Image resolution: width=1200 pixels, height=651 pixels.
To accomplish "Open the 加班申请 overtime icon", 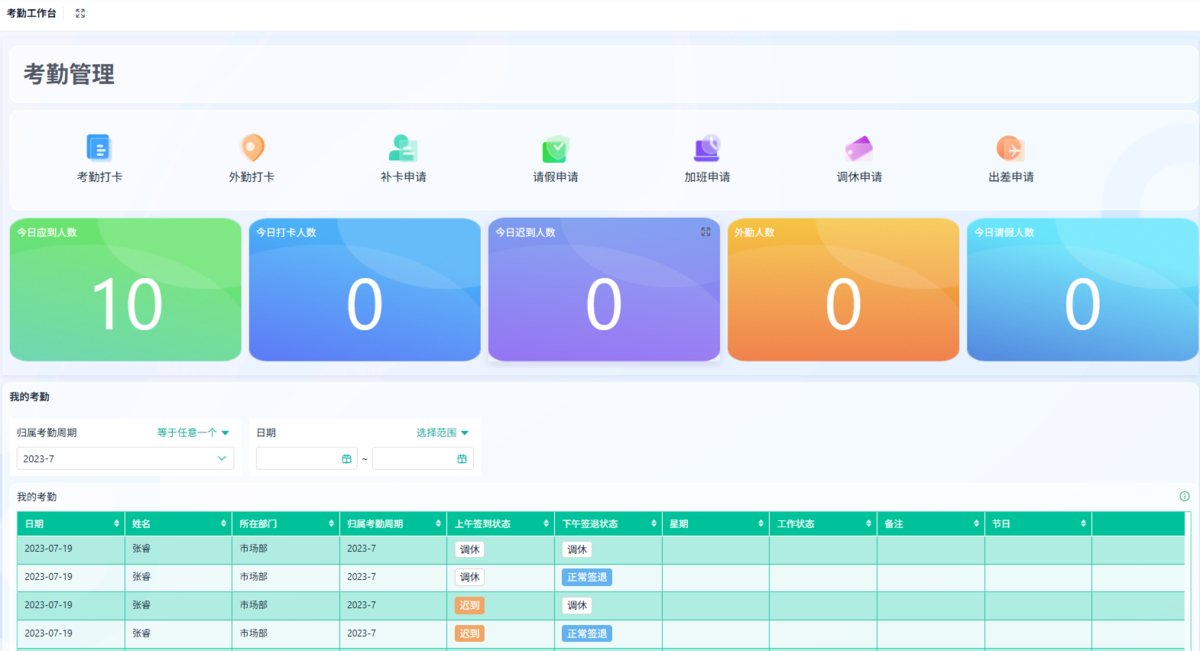I will pyautogui.click(x=707, y=148).
